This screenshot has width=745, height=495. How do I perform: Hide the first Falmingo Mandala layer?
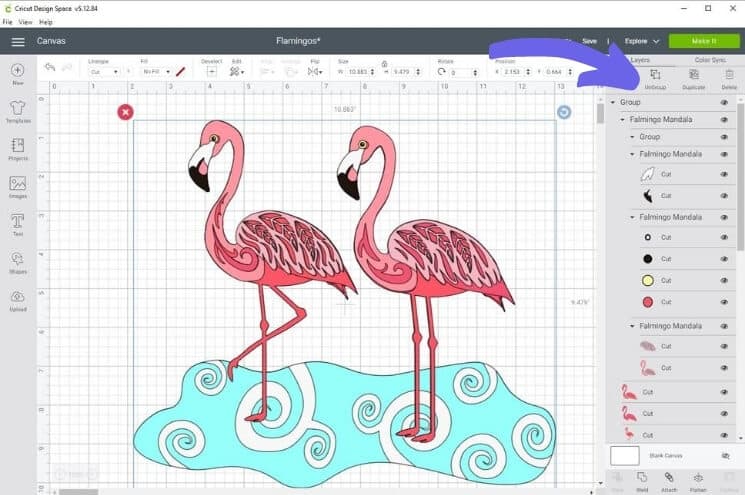pos(724,120)
